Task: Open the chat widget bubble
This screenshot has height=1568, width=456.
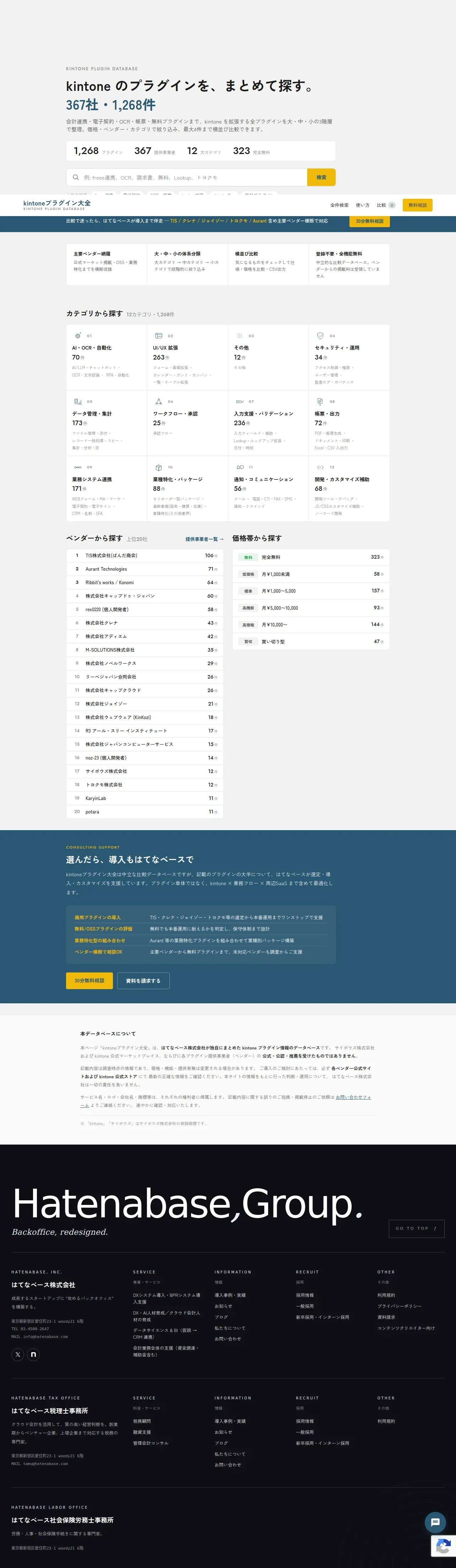Action: click(435, 1522)
